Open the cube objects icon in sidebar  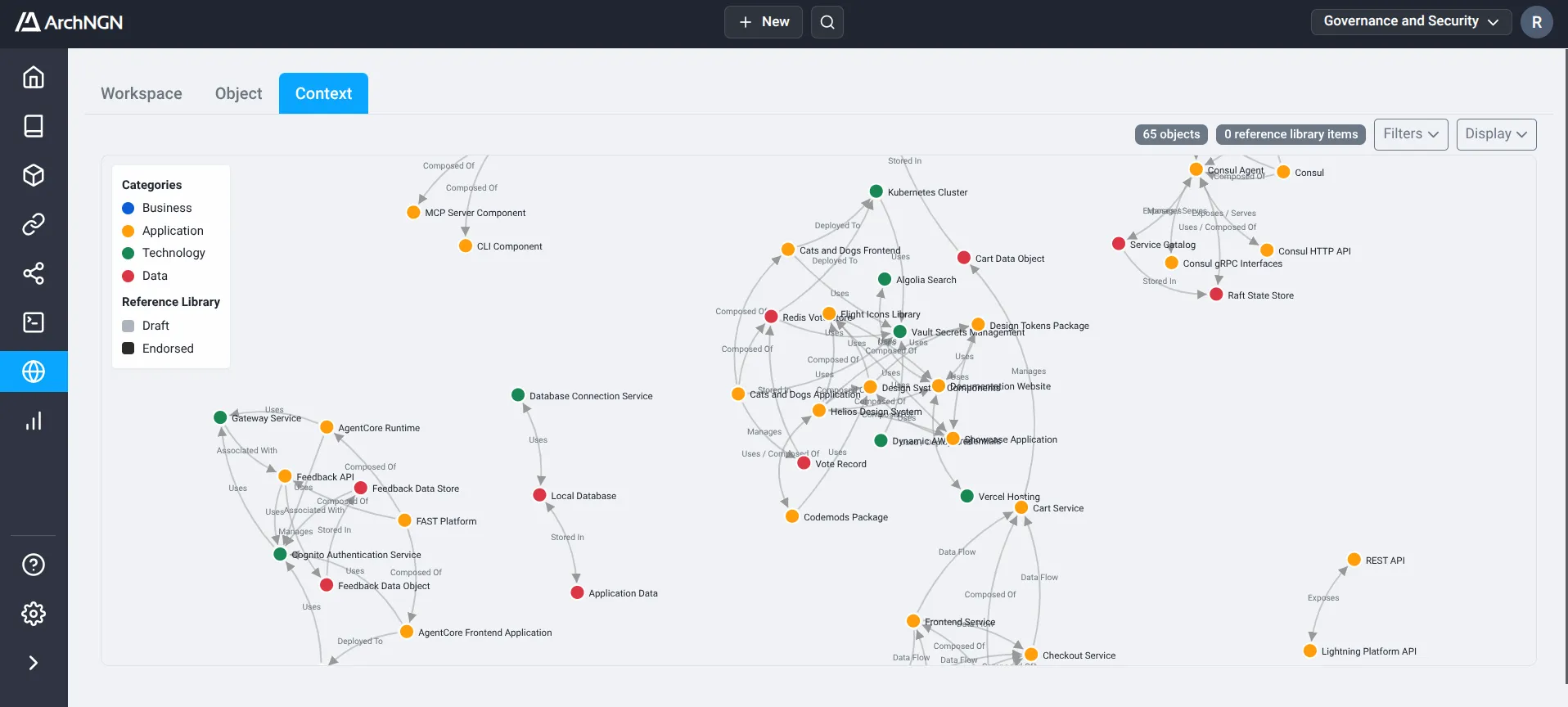pyautogui.click(x=34, y=175)
